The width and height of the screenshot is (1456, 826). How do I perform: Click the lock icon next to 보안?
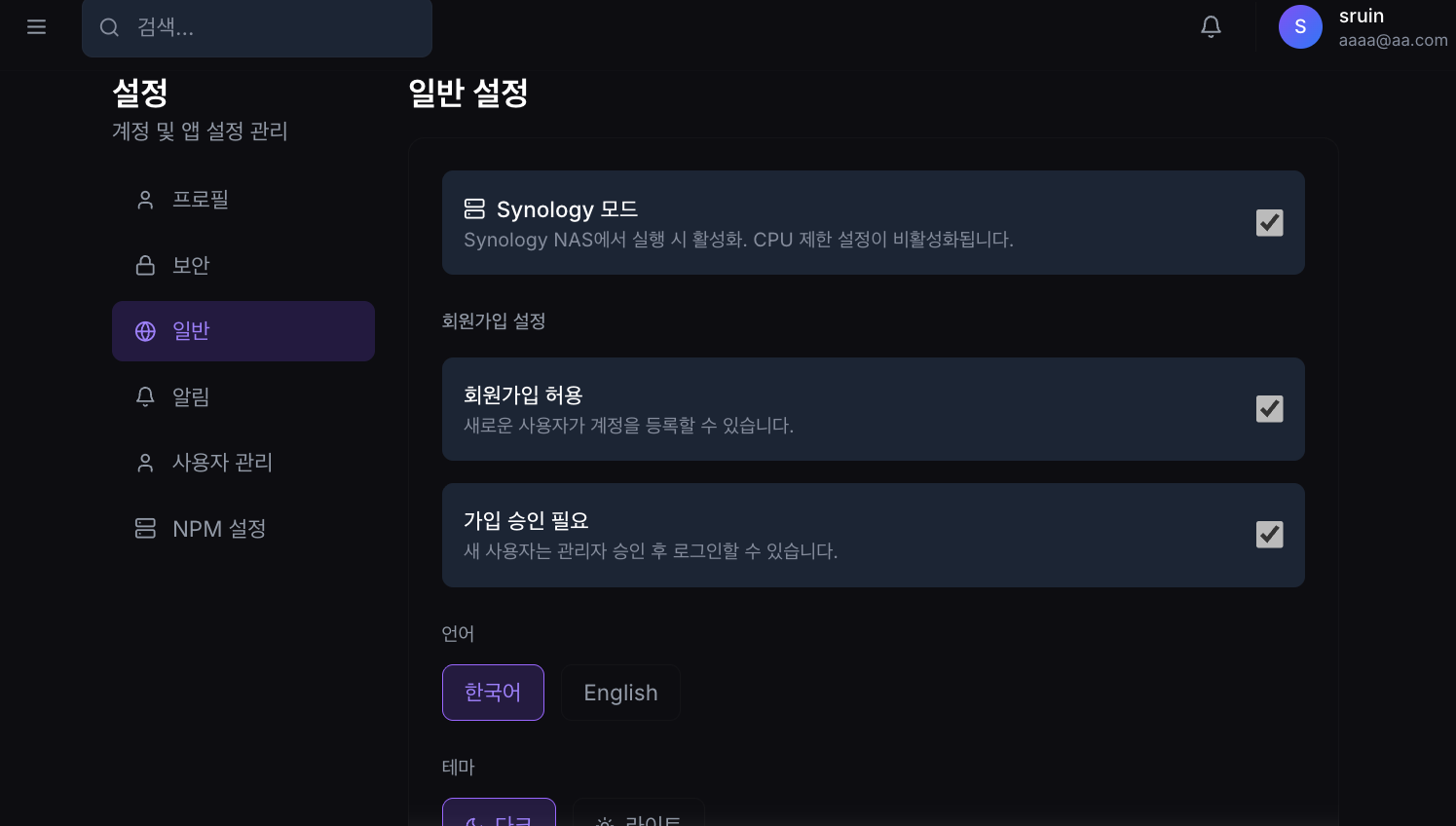pos(145,264)
